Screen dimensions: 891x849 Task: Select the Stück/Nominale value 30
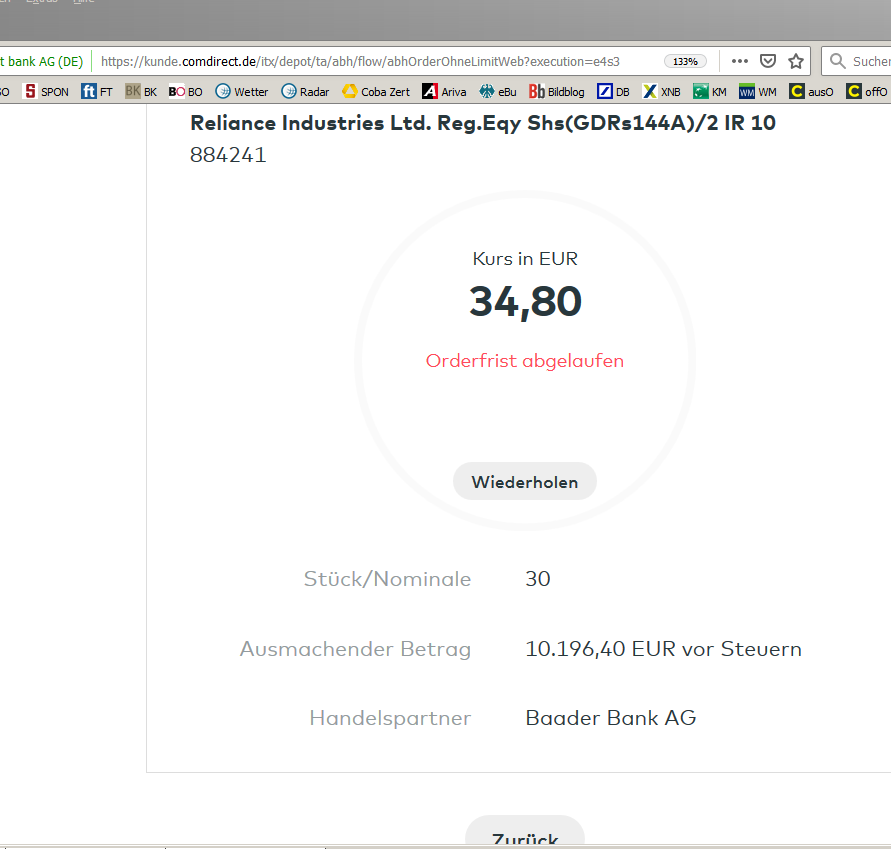(x=538, y=579)
